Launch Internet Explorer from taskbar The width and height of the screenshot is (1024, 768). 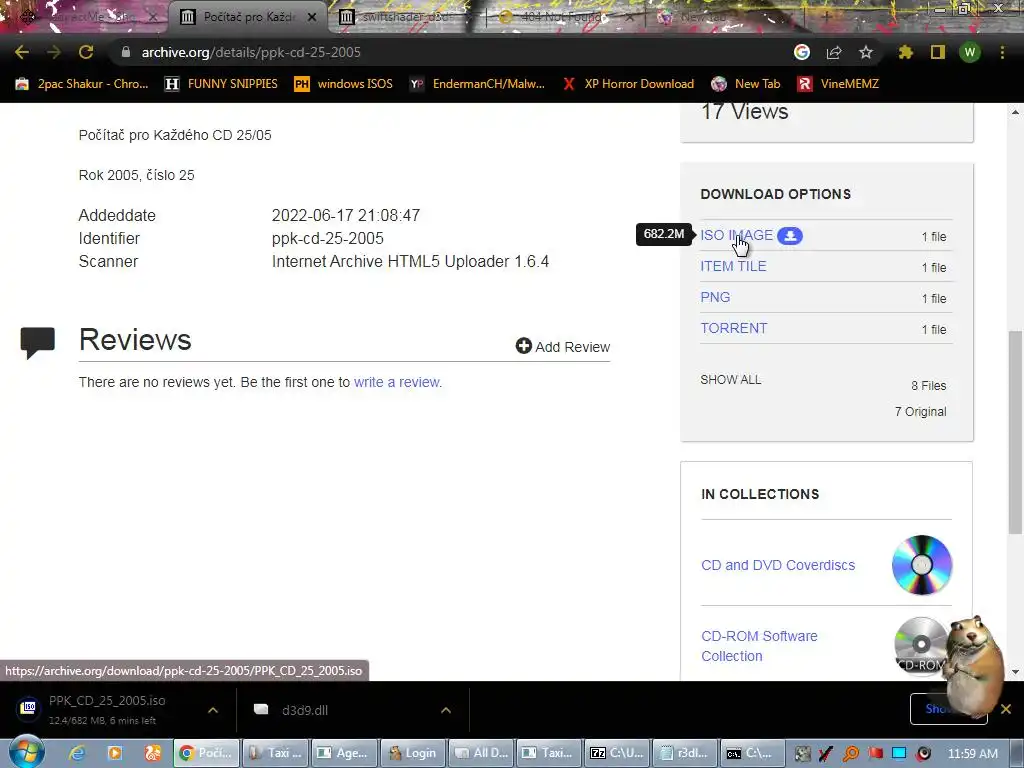(77, 753)
